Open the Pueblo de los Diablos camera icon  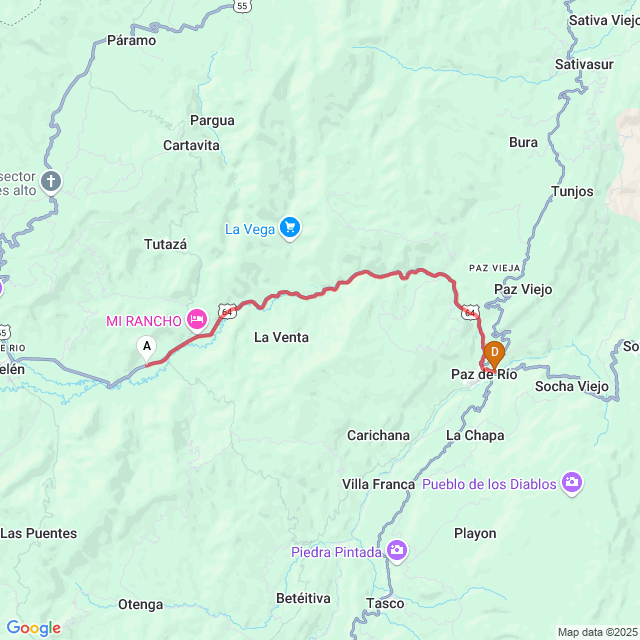pos(572,483)
